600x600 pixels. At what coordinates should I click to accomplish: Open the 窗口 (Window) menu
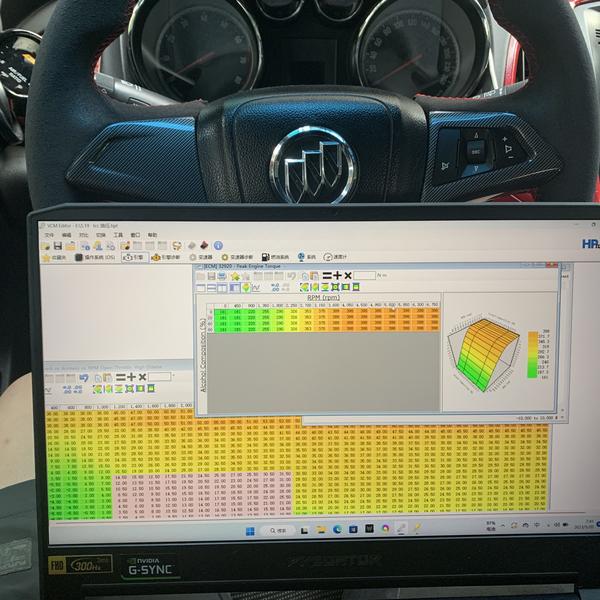tap(135, 235)
